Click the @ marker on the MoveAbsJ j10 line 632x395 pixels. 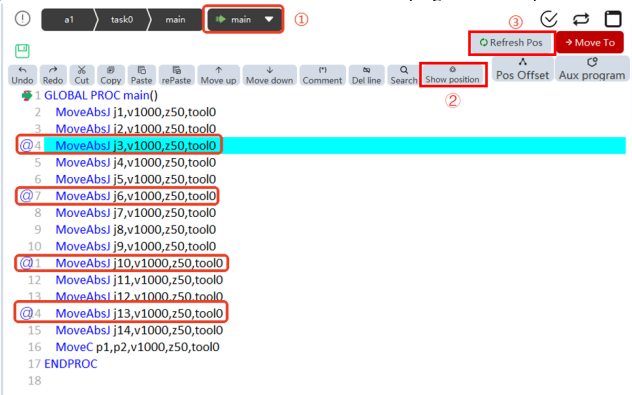[26, 263]
